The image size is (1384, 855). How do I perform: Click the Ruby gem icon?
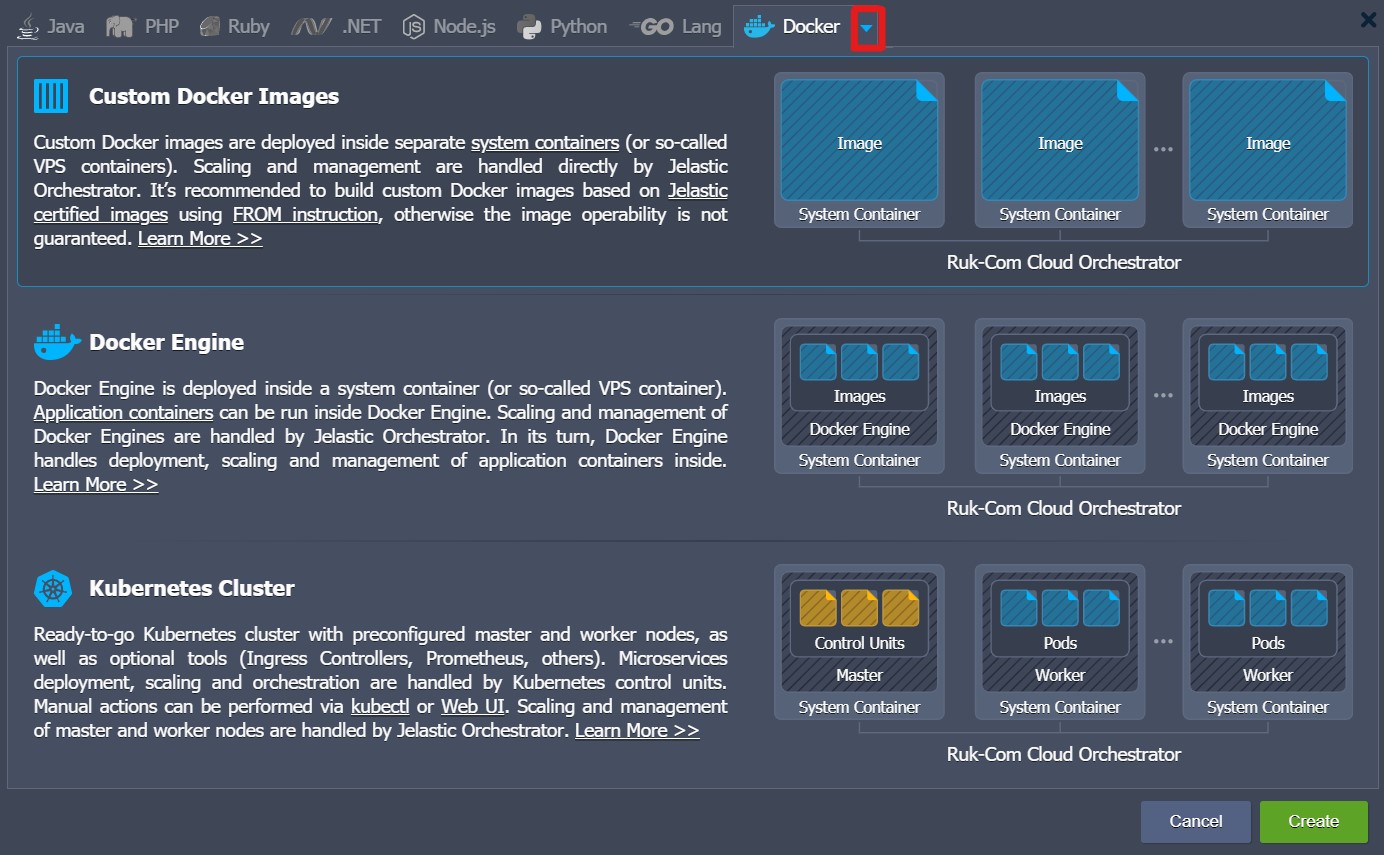click(x=210, y=27)
